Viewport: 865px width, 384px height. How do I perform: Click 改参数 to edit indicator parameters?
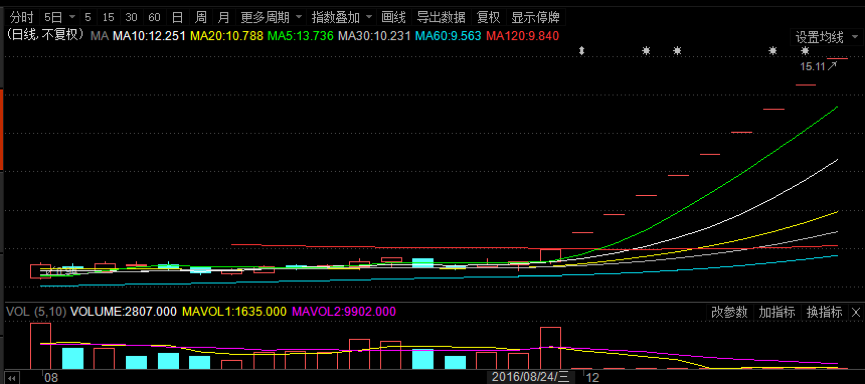pos(729,312)
